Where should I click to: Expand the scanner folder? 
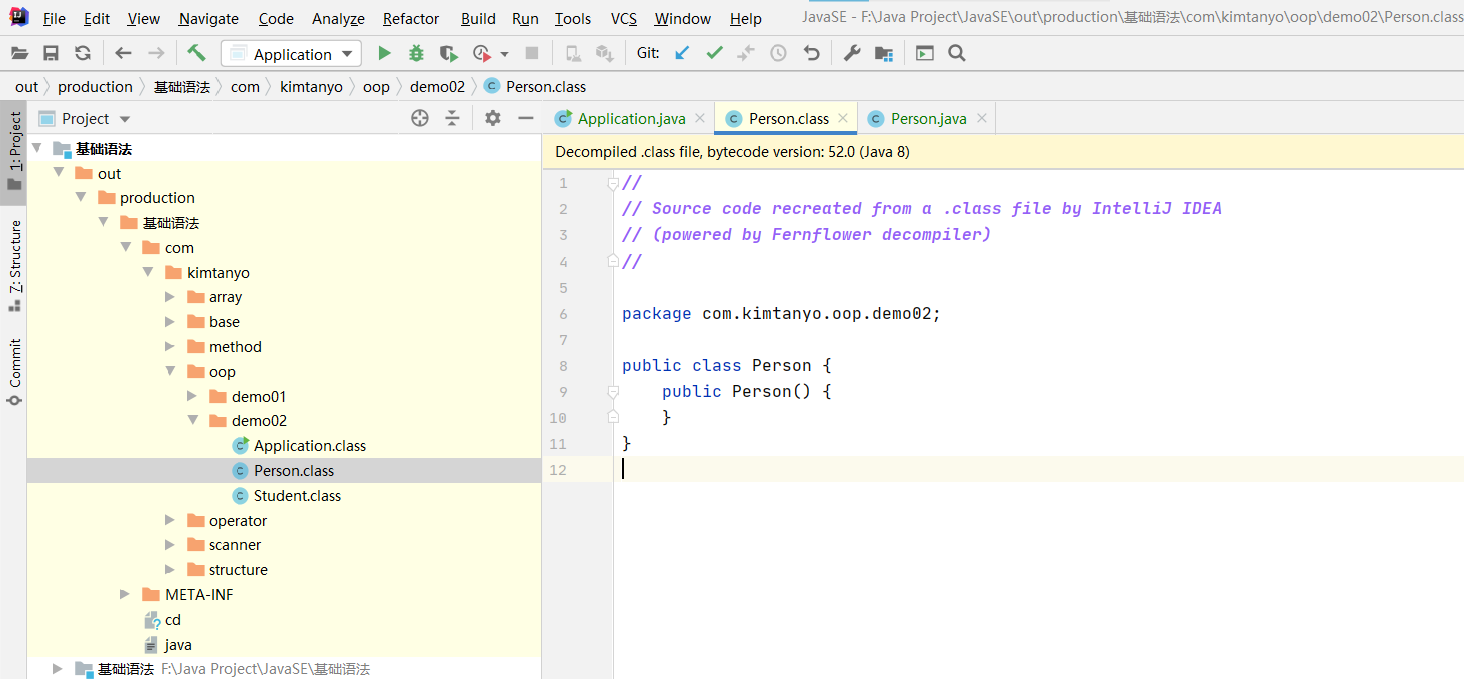170,545
